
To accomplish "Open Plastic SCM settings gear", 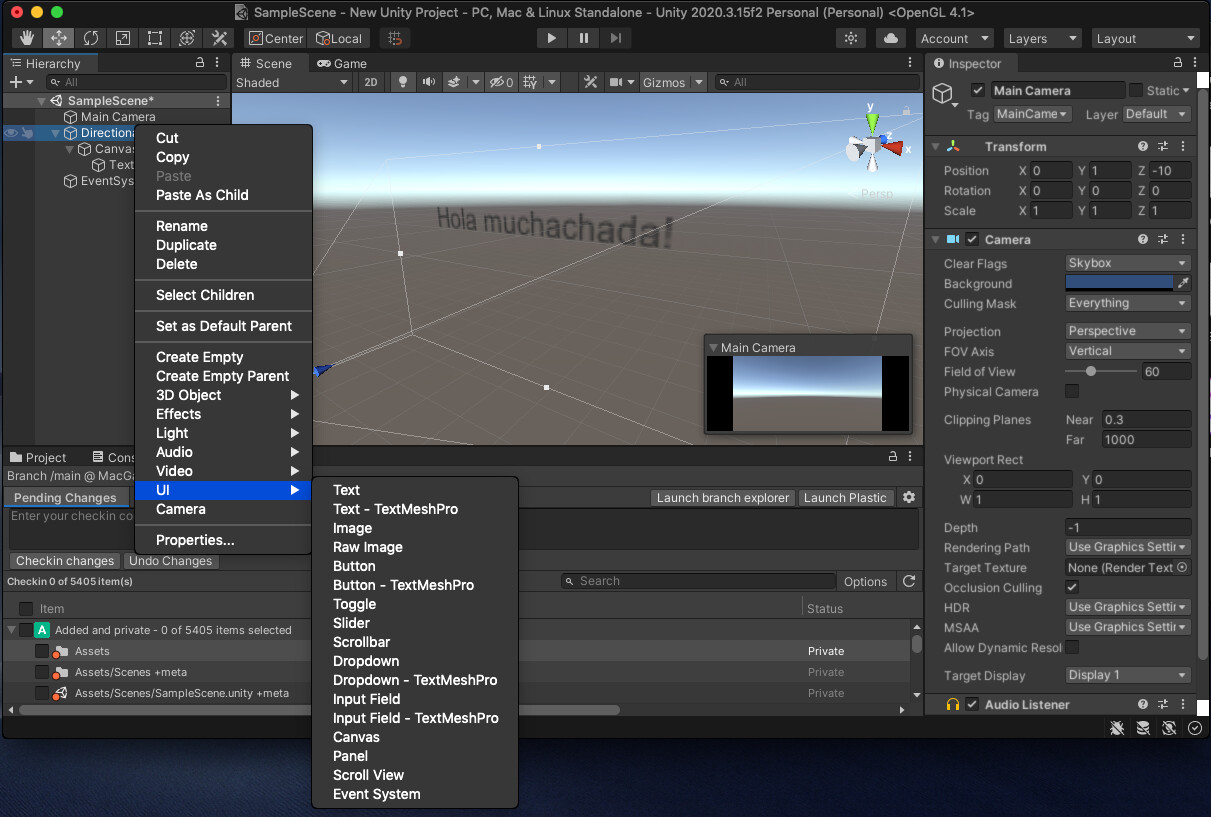I will tap(909, 497).
